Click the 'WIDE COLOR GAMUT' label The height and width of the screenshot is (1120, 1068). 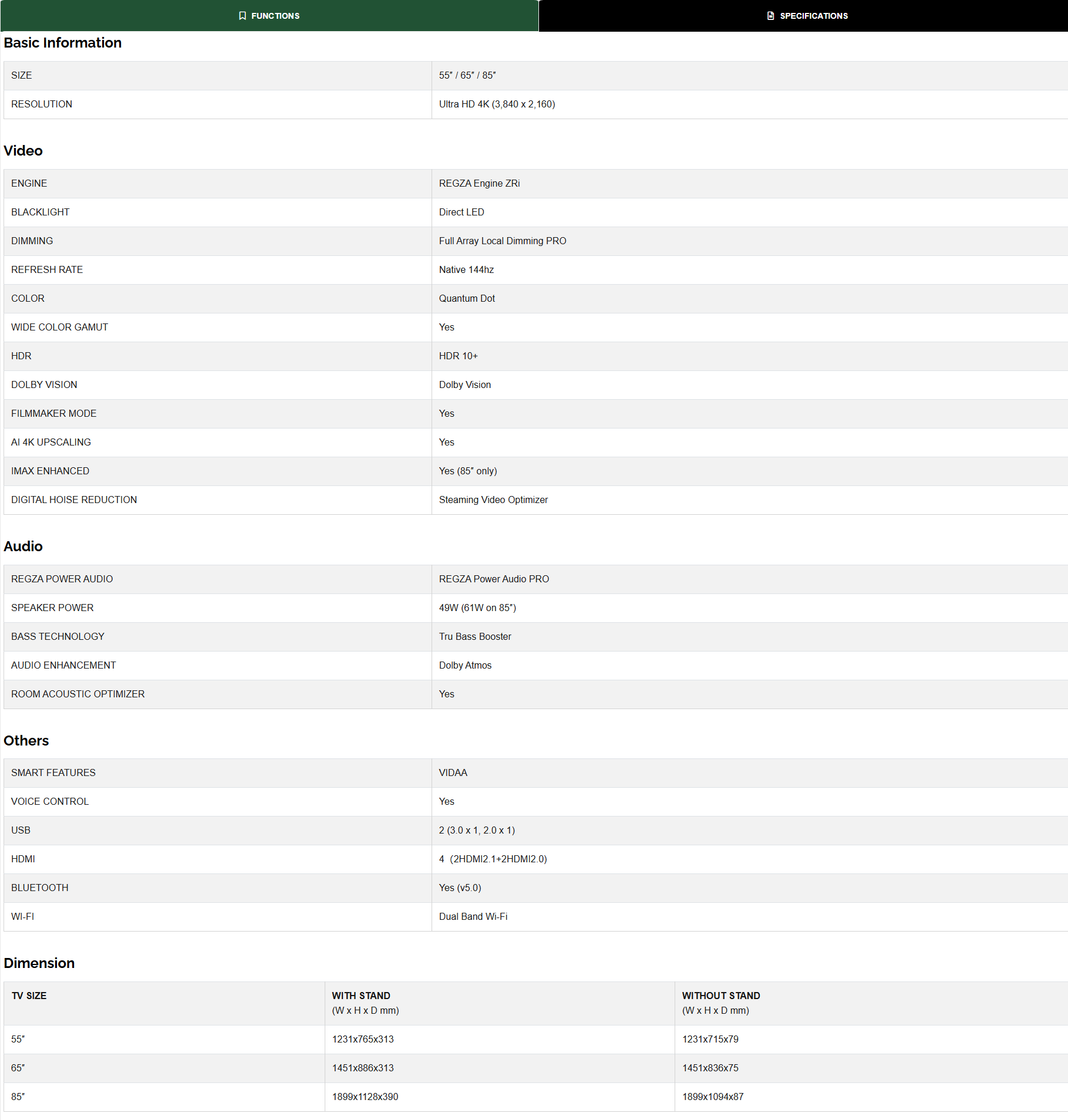(59, 327)
